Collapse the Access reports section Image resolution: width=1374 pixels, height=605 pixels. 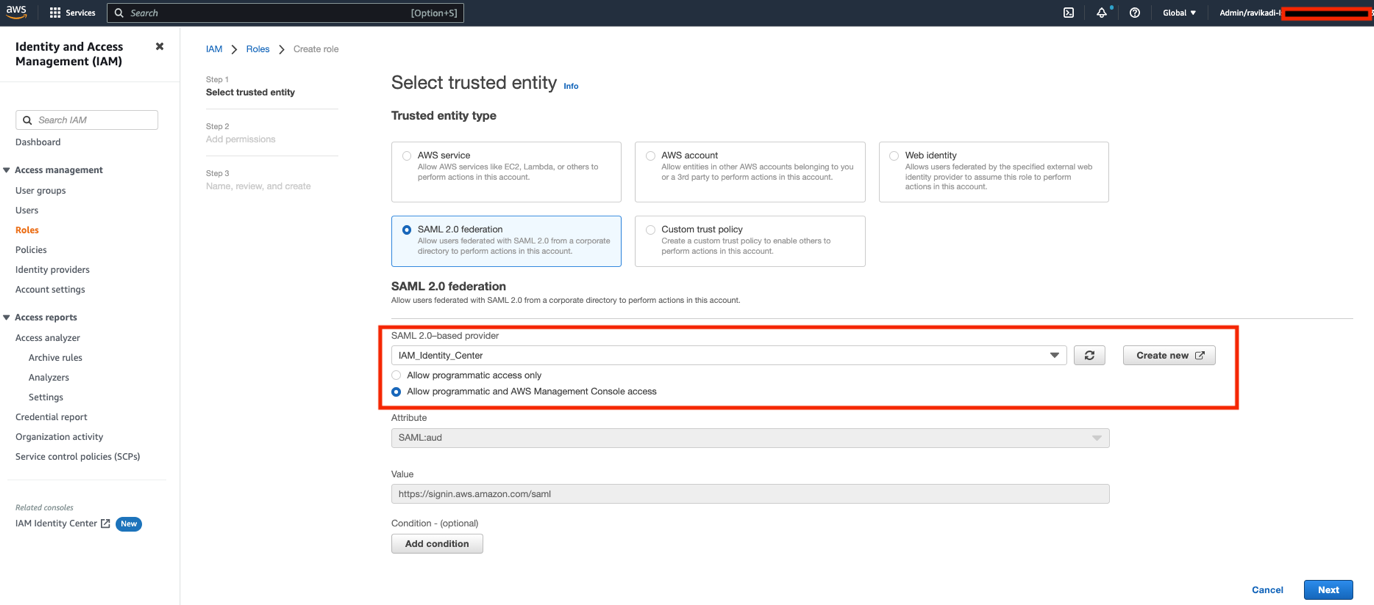pos(7,317)
